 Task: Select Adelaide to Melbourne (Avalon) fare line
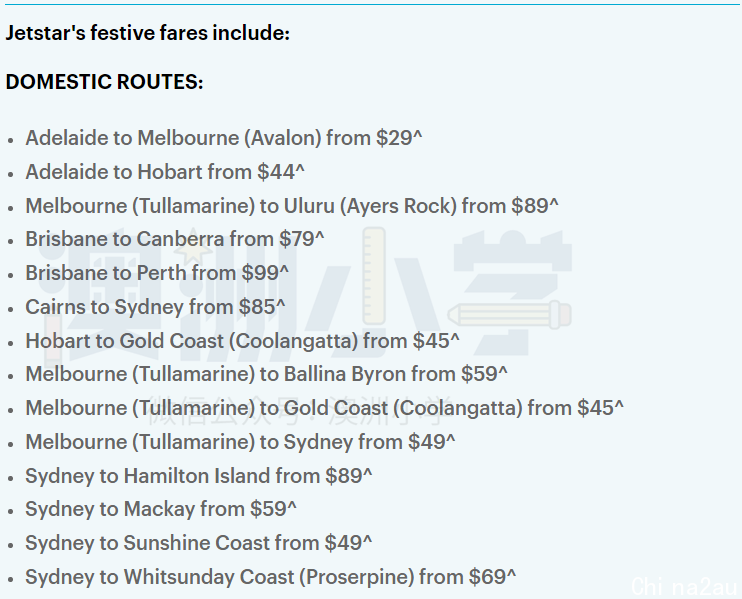(x=223, y=139)
